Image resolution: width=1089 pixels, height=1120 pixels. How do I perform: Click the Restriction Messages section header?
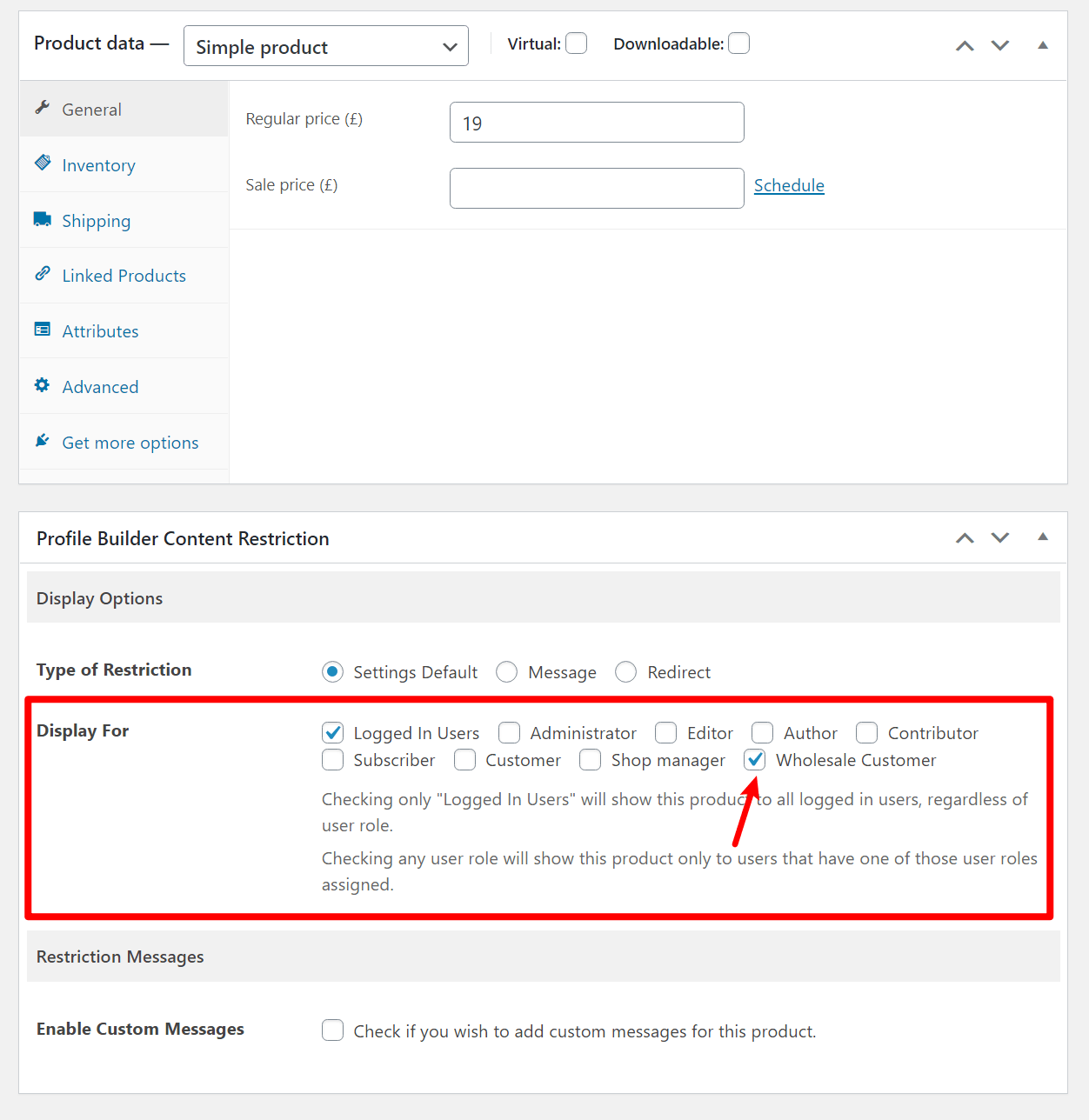coord(544,957)
